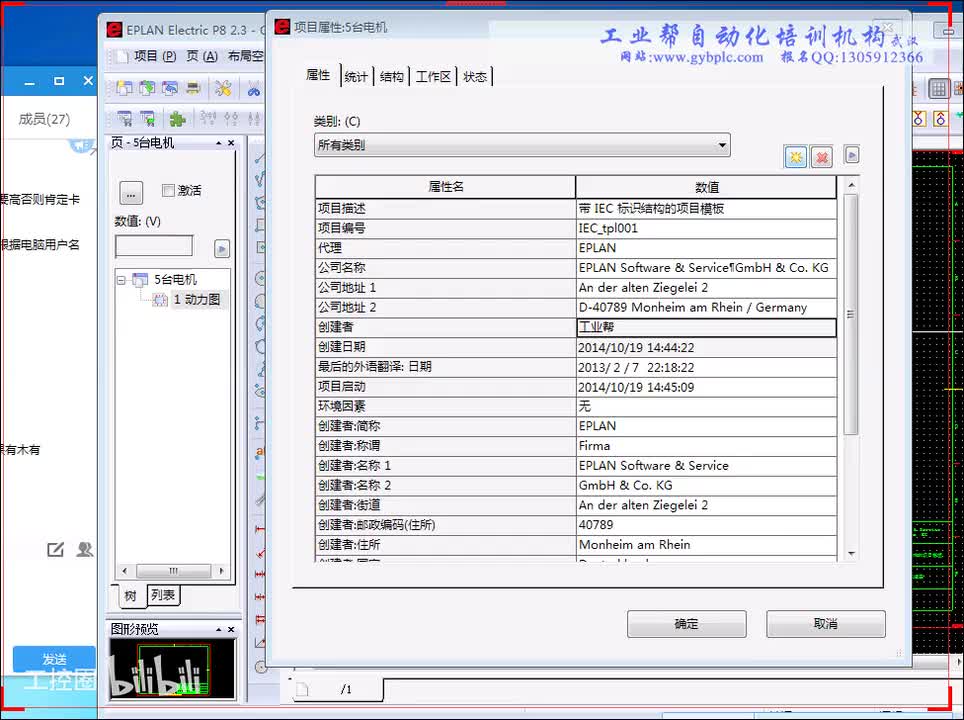Image resolution: width=964 pixels, height=720 pixels.
Task: Click the navigator icon with green arrow
Action: (148, 118)
